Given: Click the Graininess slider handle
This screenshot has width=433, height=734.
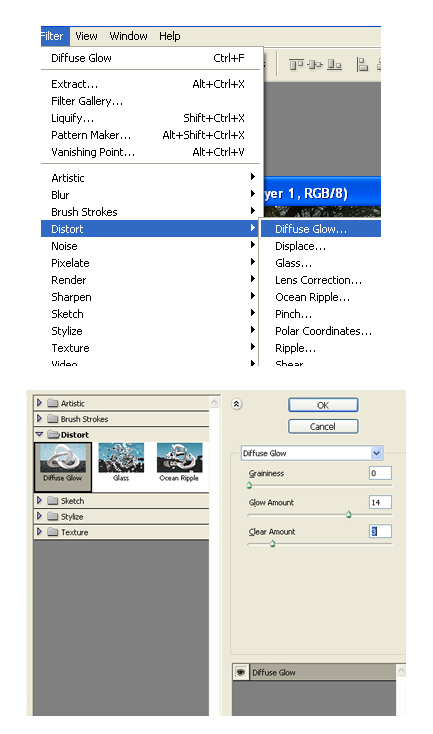Looking at the screenshot, I should pyautogui.click(x=250, y=485).
